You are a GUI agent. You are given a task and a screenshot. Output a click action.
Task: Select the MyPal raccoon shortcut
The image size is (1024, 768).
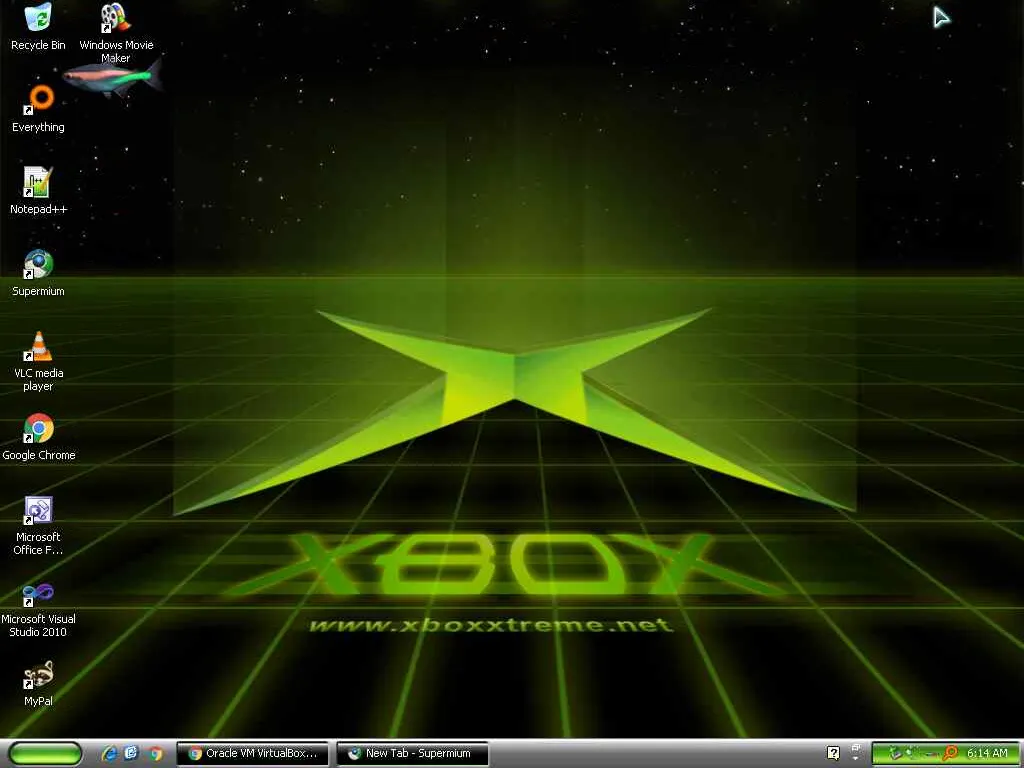click(x=38, y=682)
